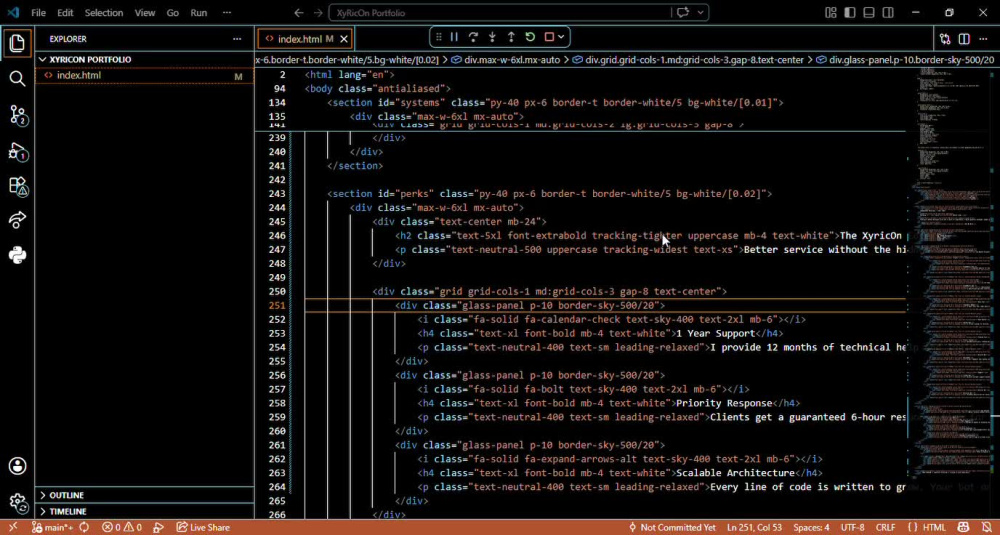
Task: Open the Run menu
Action: coord(199,13)
